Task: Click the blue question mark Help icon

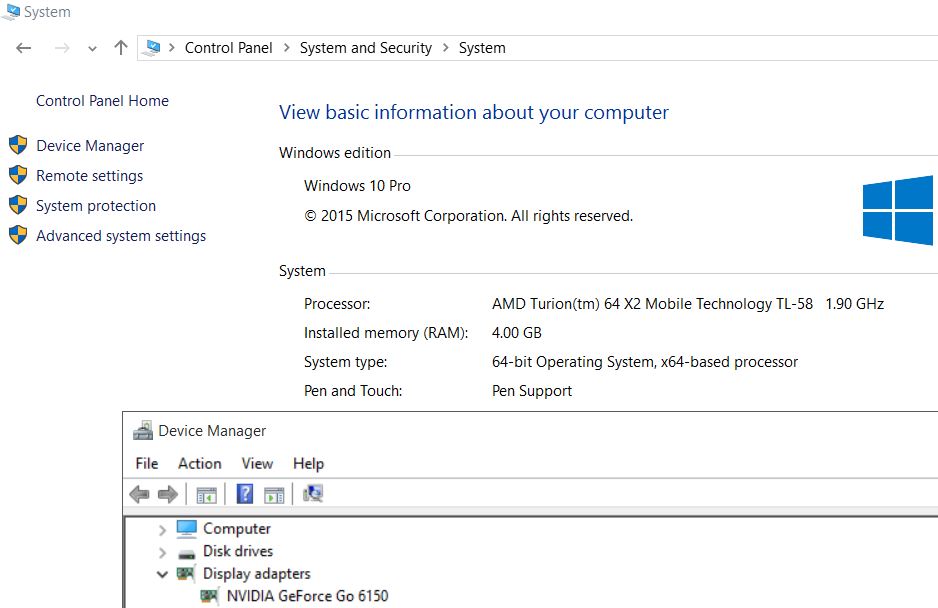Action: point(245,494)
